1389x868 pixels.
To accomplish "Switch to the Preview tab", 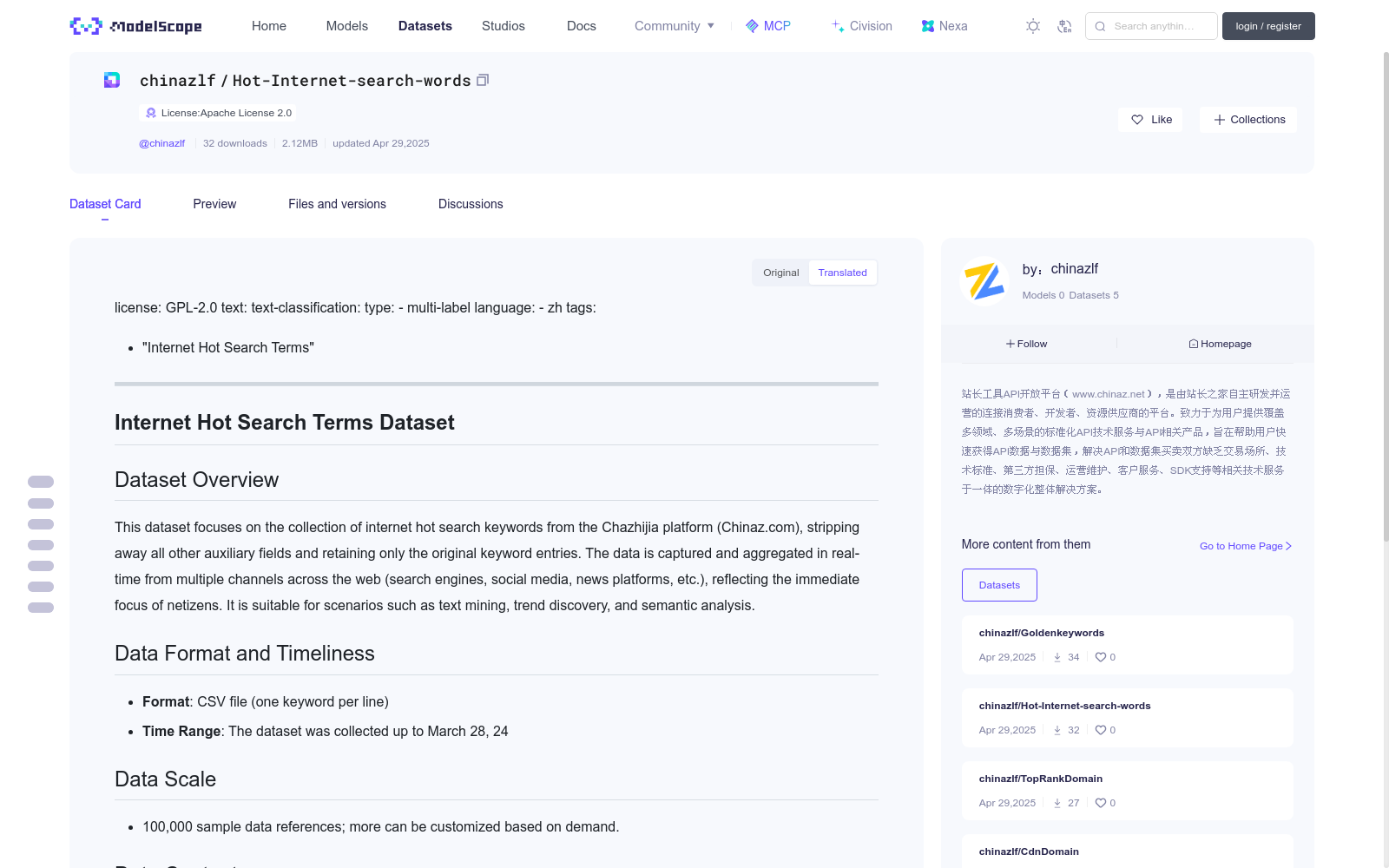I will [x=214, y=204].
